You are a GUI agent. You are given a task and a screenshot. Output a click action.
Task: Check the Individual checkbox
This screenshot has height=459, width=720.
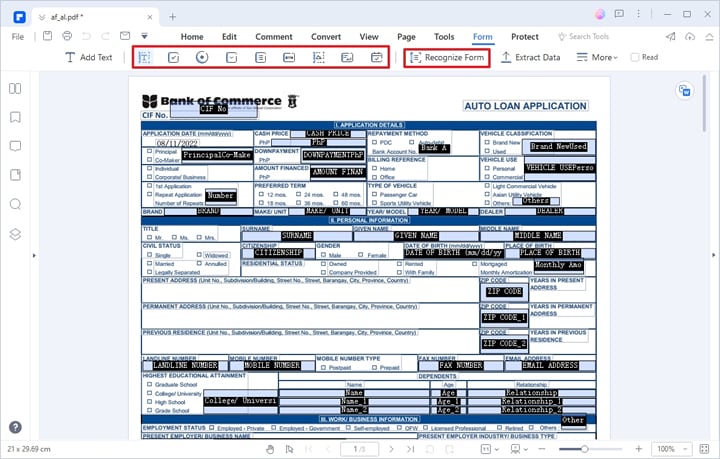click(149, 168)
